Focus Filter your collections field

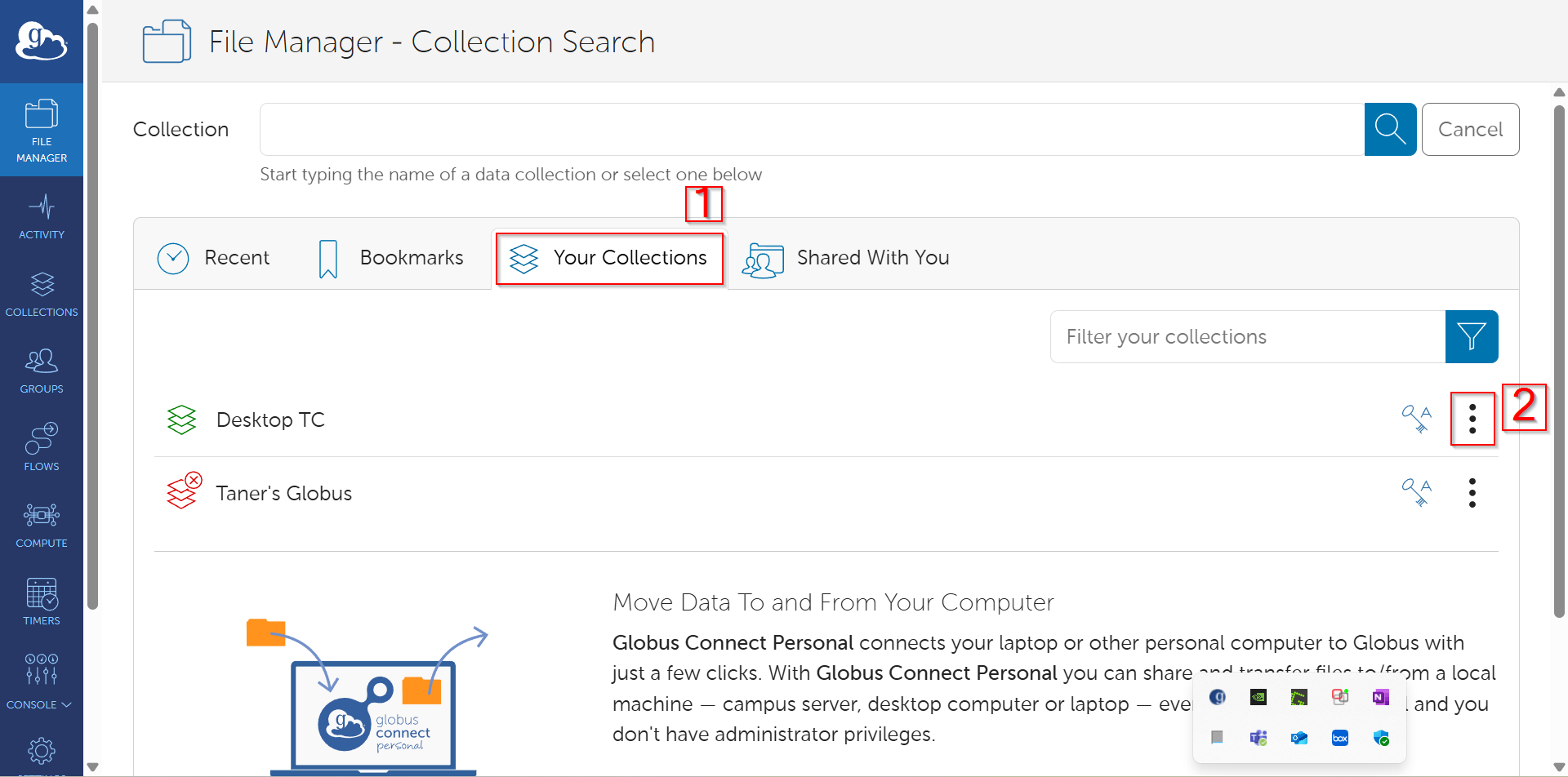coord(1248,336)
